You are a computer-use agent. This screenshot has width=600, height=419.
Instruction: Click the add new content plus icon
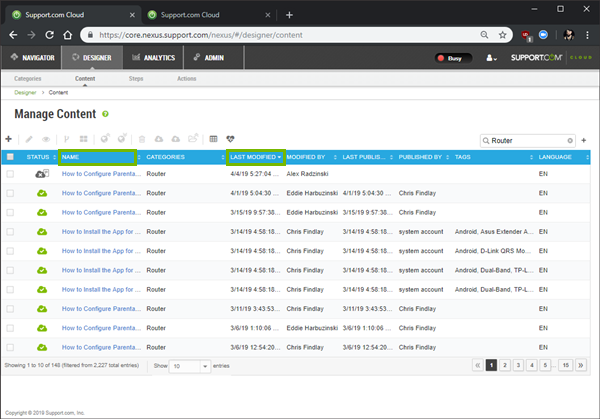coord(8,139)
